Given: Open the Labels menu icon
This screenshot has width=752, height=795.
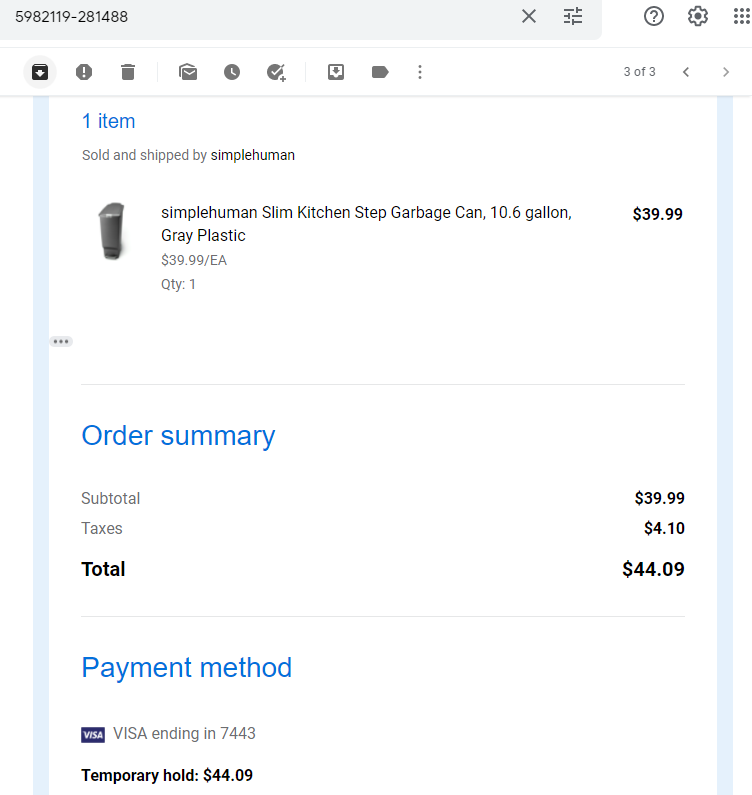Looking at the screenshot, I should (380, 72).
